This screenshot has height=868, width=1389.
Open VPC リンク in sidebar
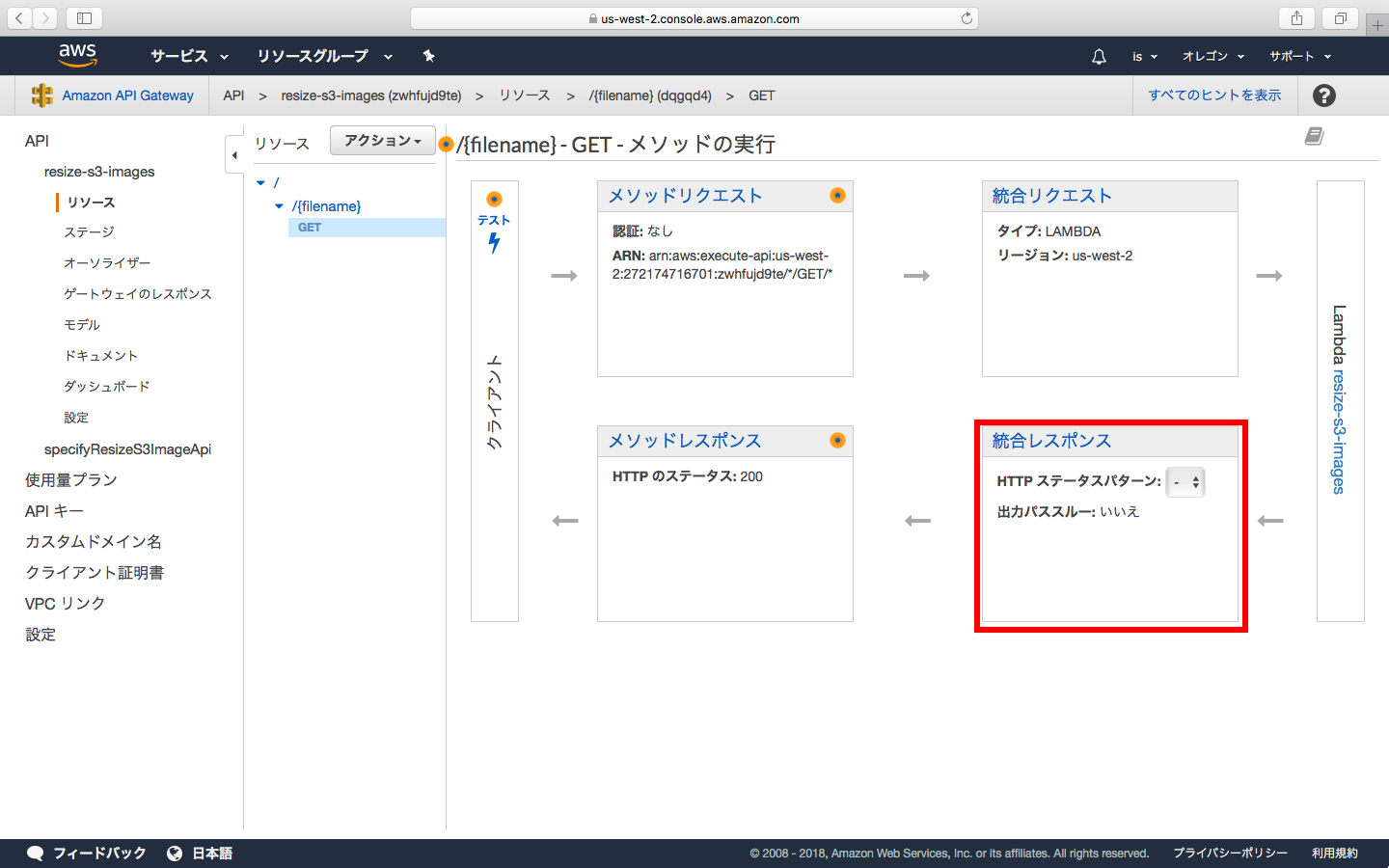(x=65, y=604)
